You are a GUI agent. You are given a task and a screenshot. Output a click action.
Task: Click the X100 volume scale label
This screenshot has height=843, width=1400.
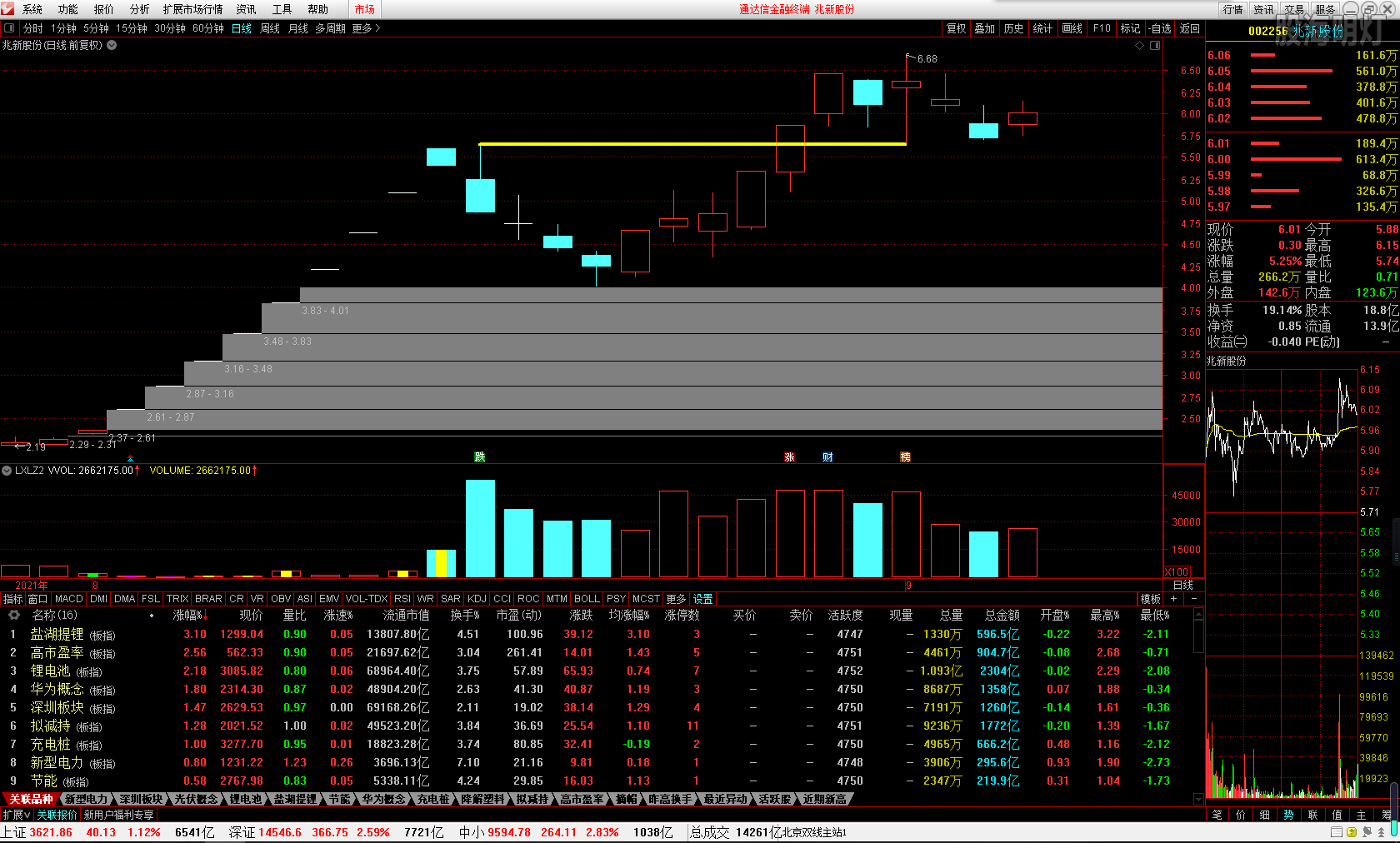pos(1177,572)
